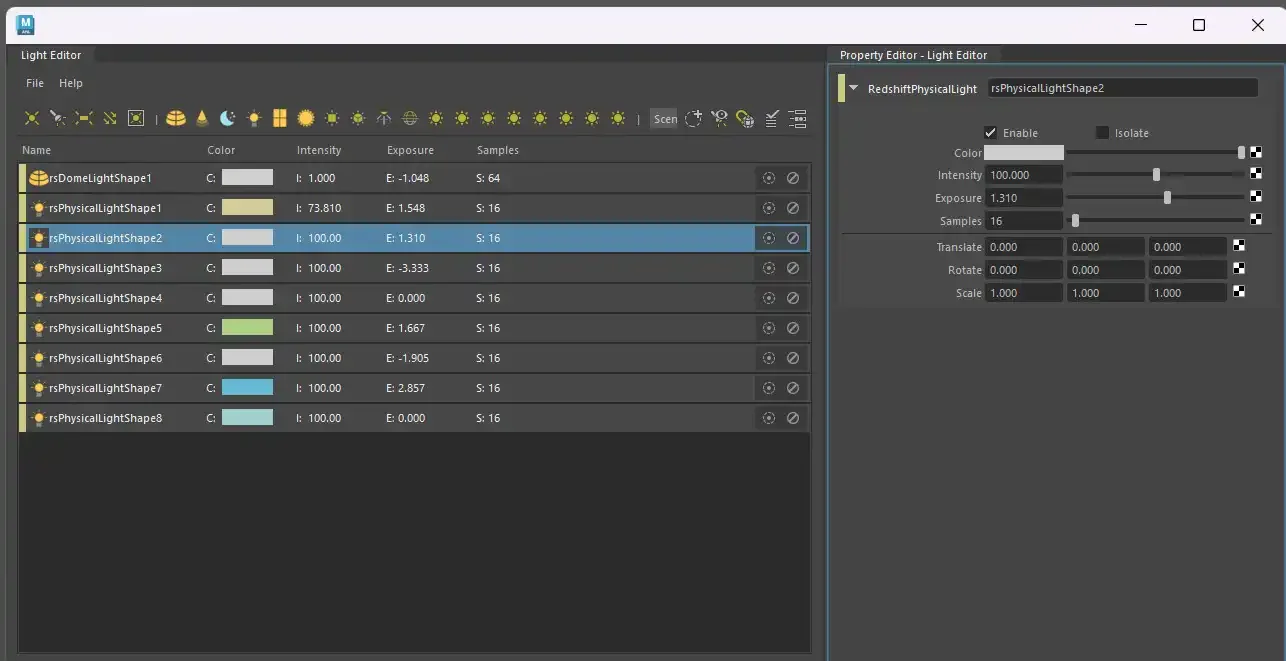Viewport: 1286px width, 661px height.
Task: Click exposure value E: -3.333
Action: tap(407, 268)
